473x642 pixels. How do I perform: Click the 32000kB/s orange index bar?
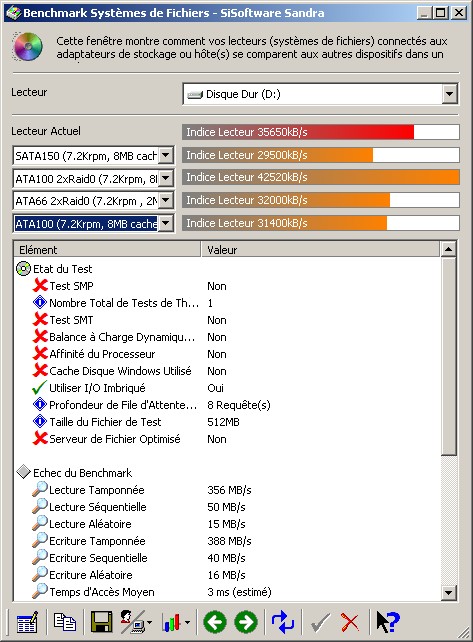[320, 200]
